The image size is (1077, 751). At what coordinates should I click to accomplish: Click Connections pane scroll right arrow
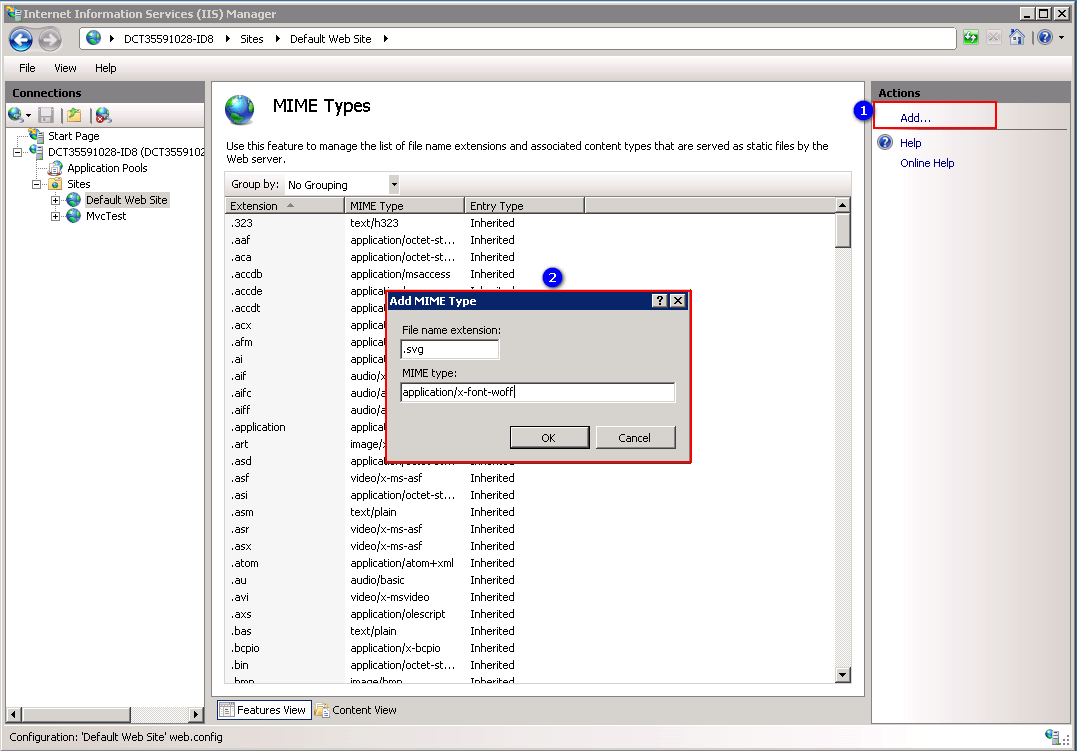196,715
